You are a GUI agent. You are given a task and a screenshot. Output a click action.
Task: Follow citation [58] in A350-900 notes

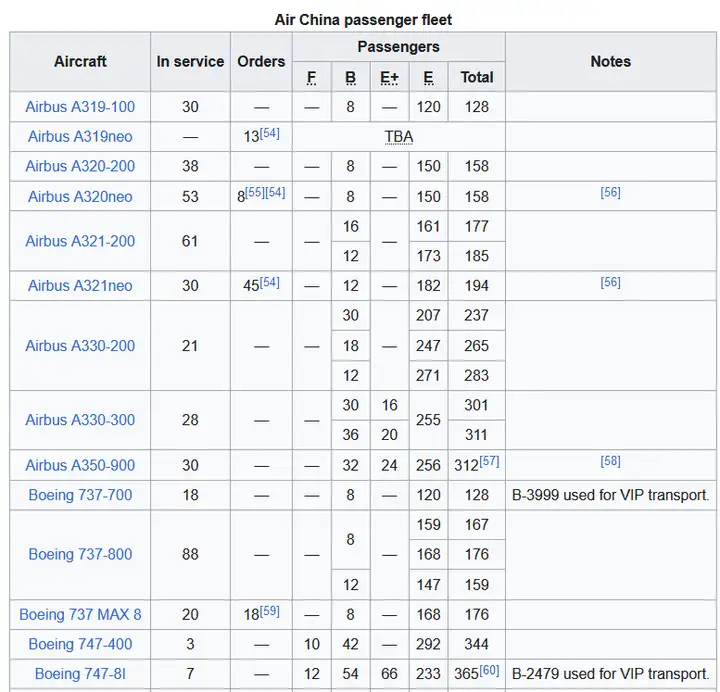[x=610, y=461]
